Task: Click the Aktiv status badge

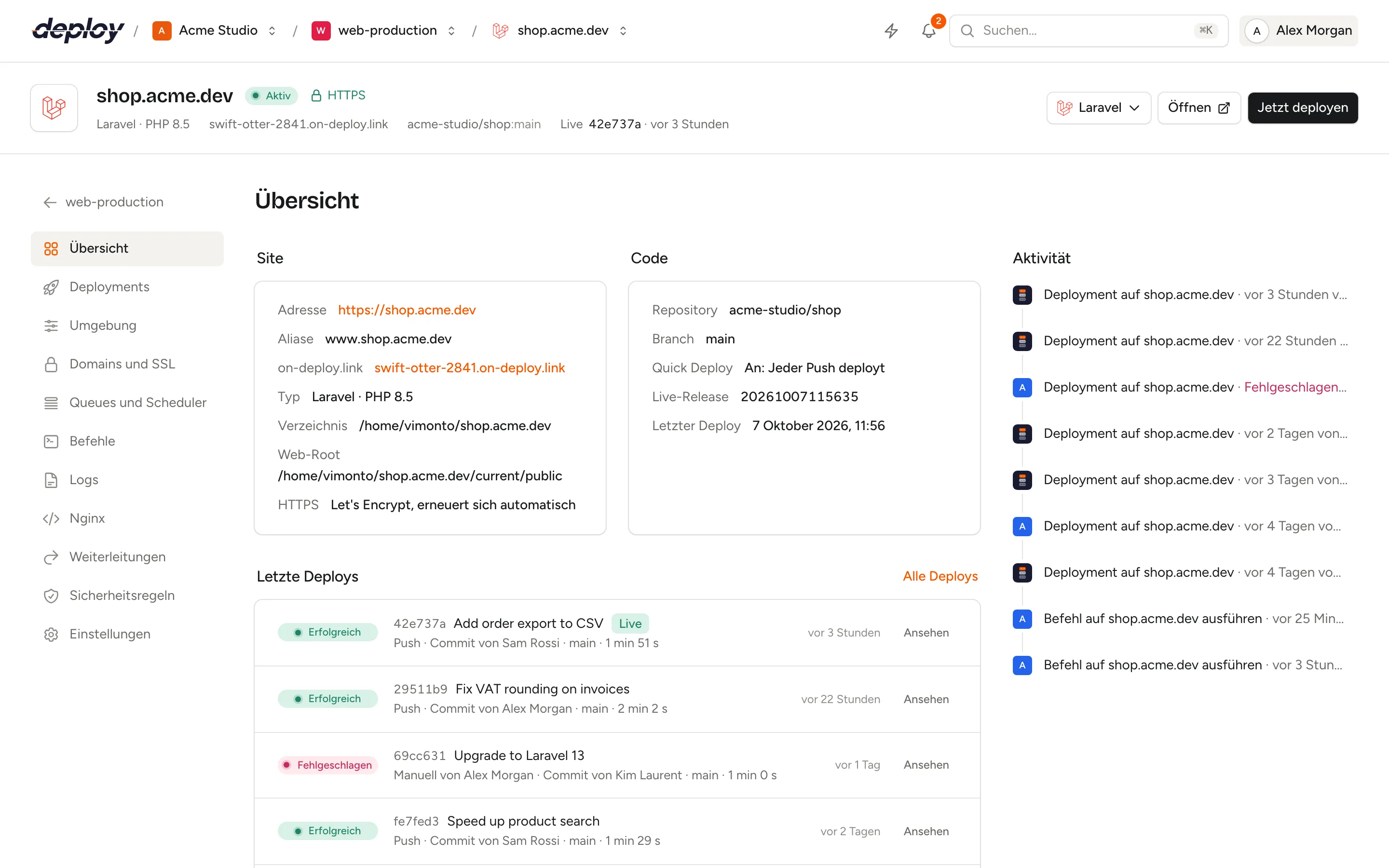Action: [x=271, y=96]
